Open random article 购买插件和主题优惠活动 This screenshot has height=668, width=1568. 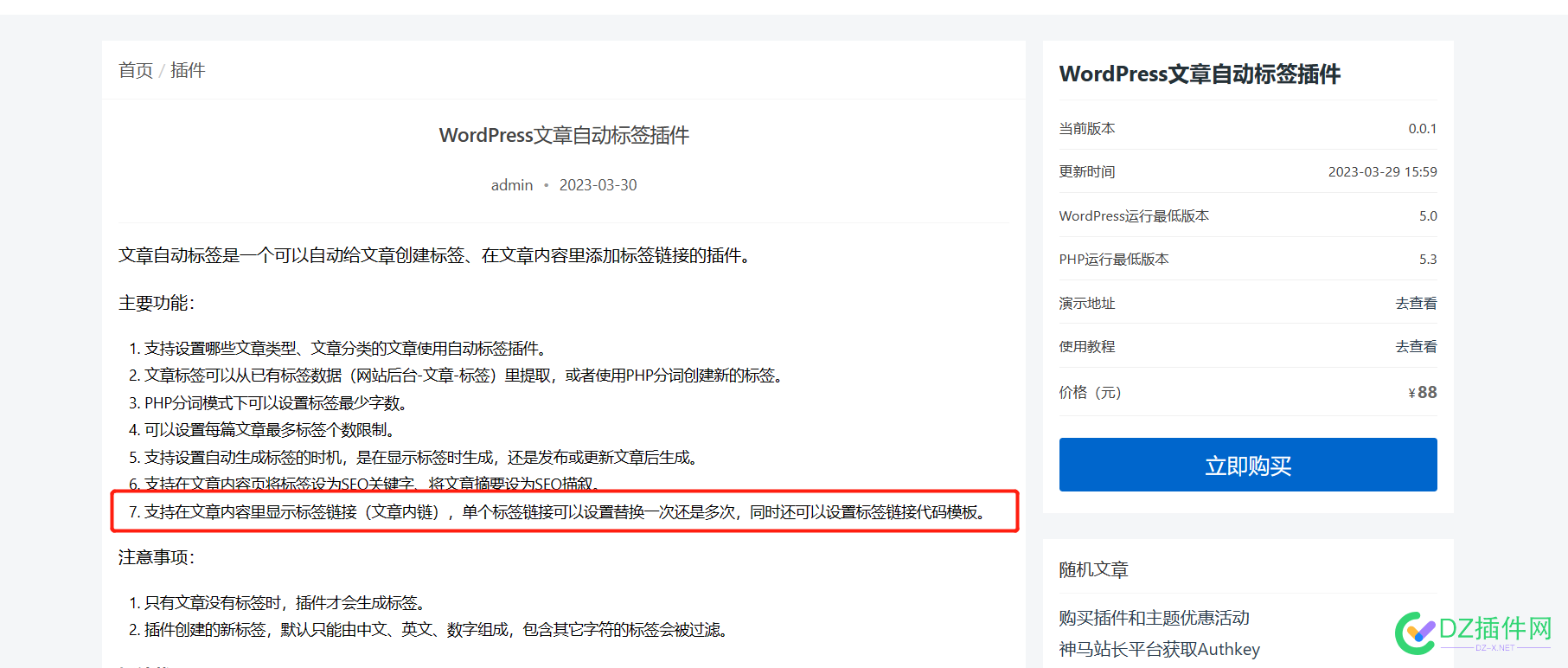coord(1154,618)
